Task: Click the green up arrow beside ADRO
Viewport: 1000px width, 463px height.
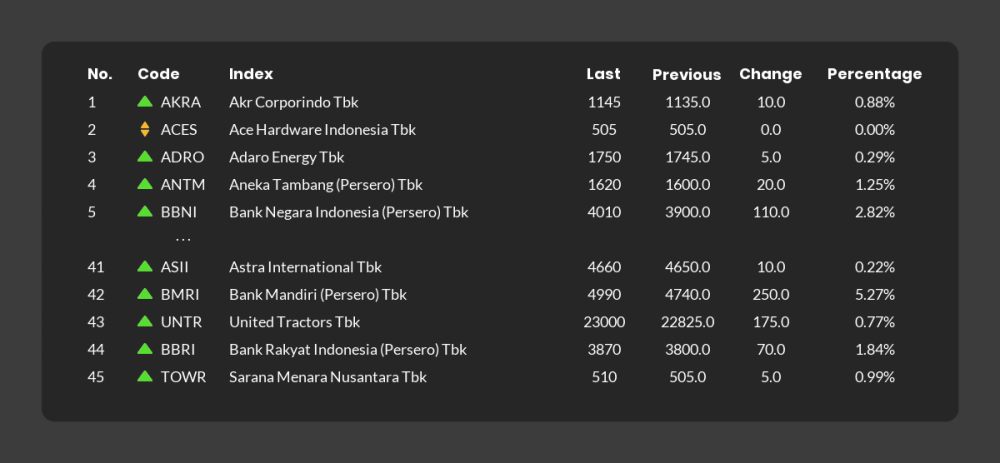Action: pos(145,156)
